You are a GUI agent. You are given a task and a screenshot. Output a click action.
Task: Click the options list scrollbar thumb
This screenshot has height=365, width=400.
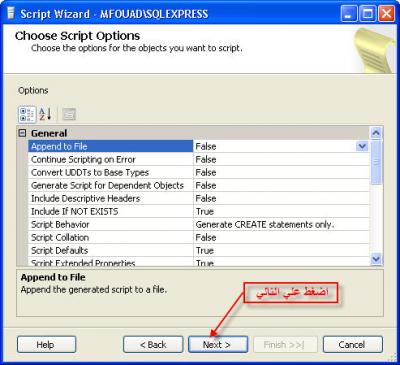click(x=376, y=162)
